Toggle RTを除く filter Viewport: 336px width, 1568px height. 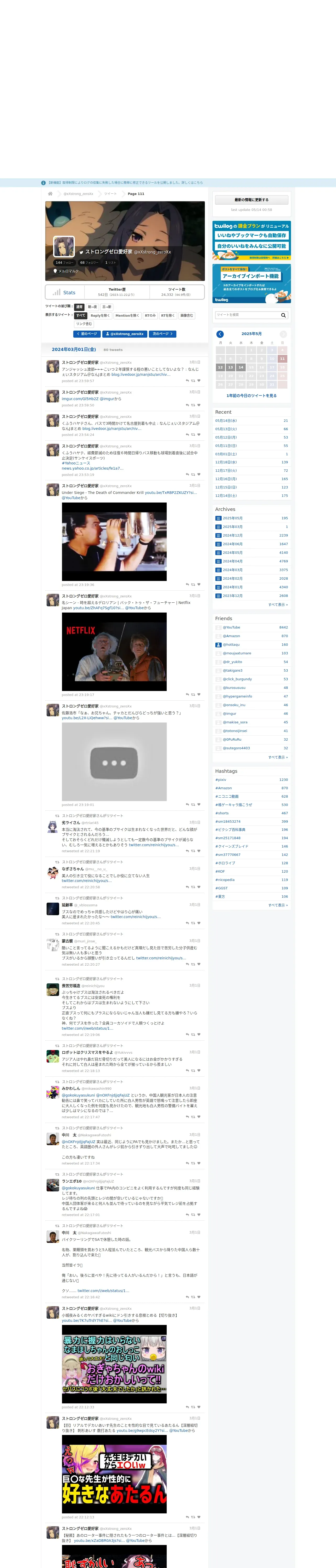pos(168,315)
